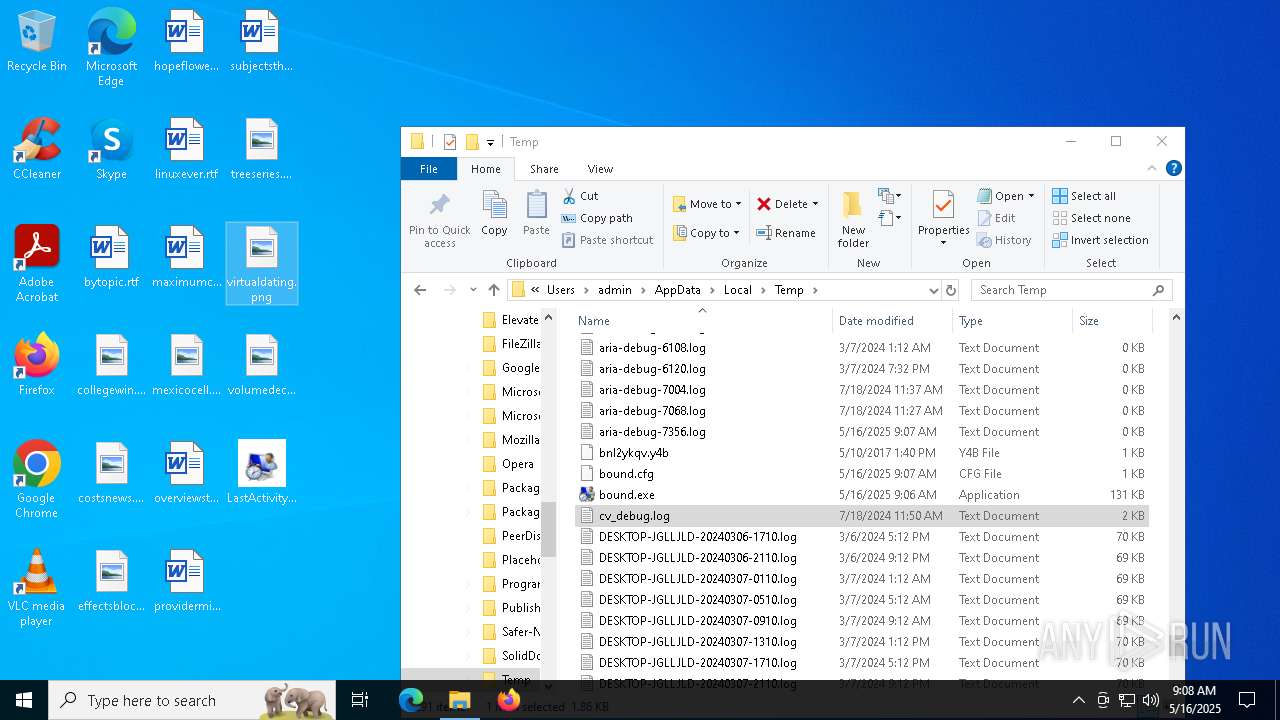The height and width of the screenshot is (720, 1280).
Task: Switch to the Home ribbon tab
Action: point(486,169)
